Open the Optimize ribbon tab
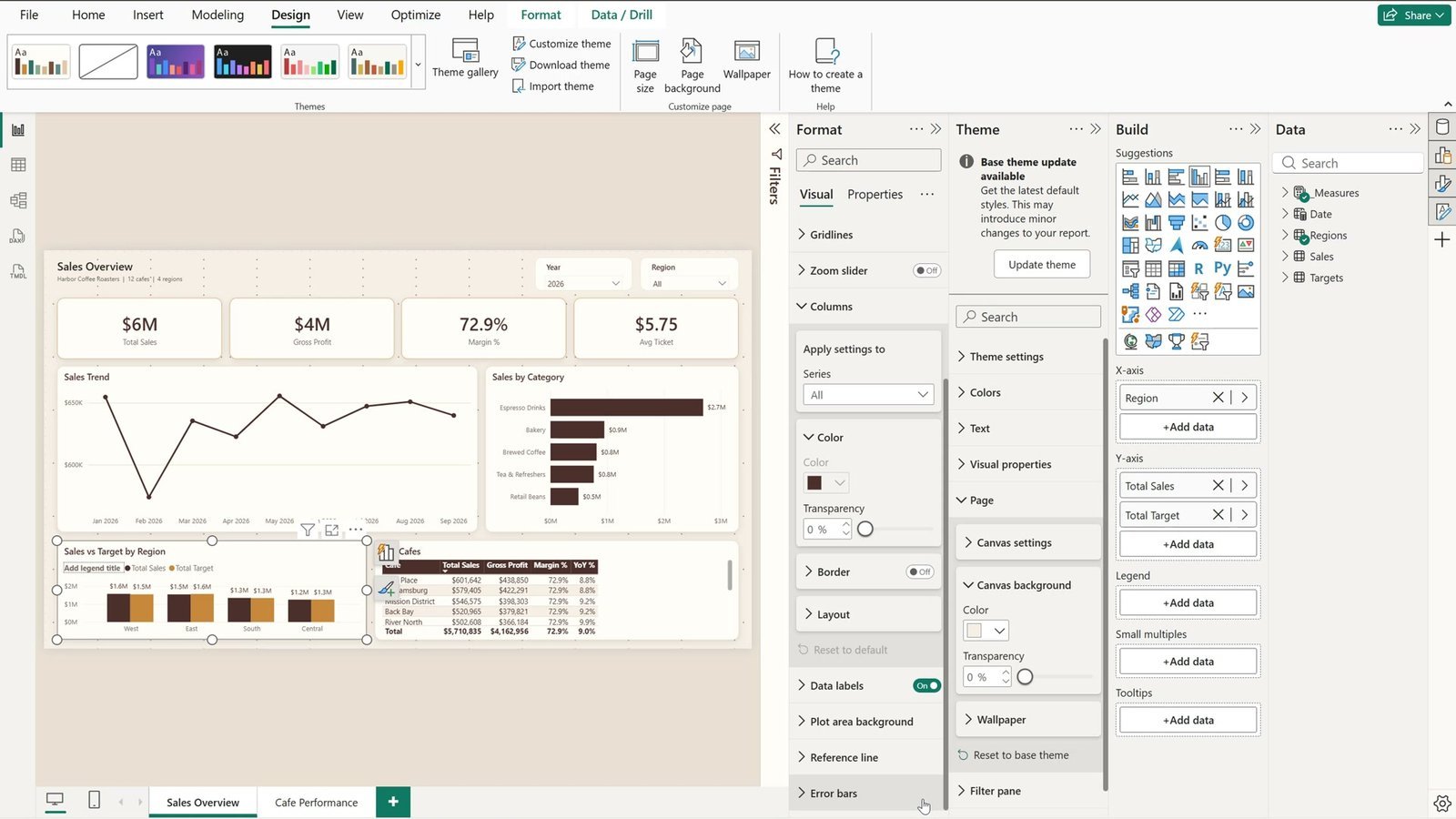This screenshot has width=1456, height=819. point(416,15)
